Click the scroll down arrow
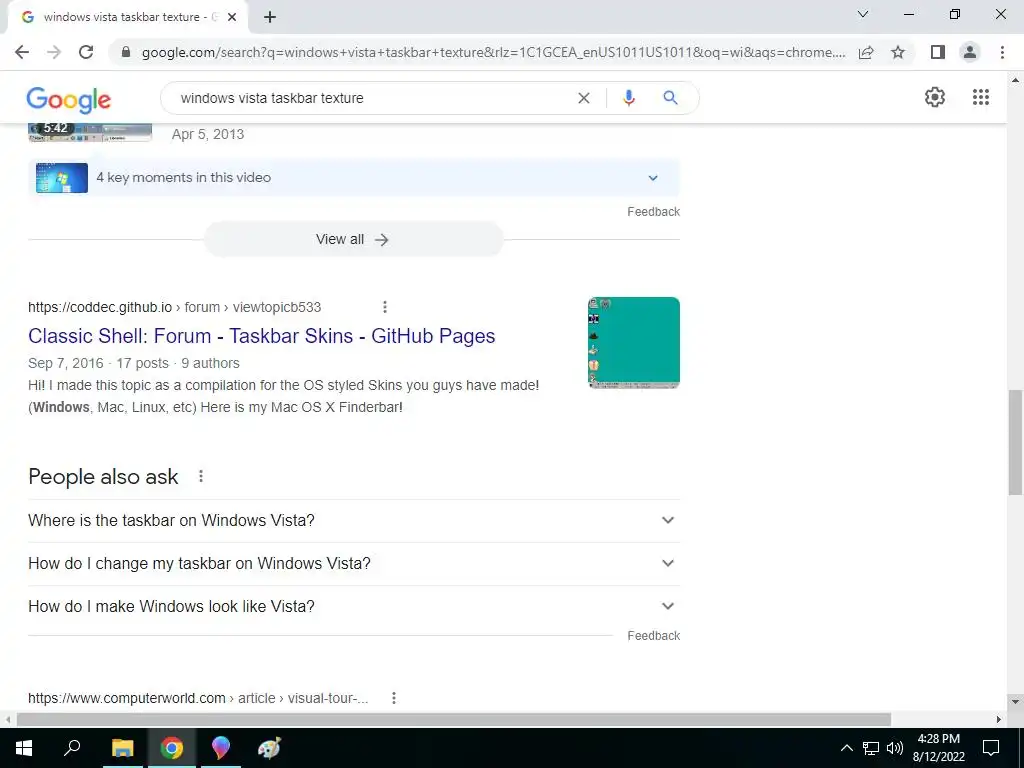The image size is (1024, 768). pos(1015,701)
